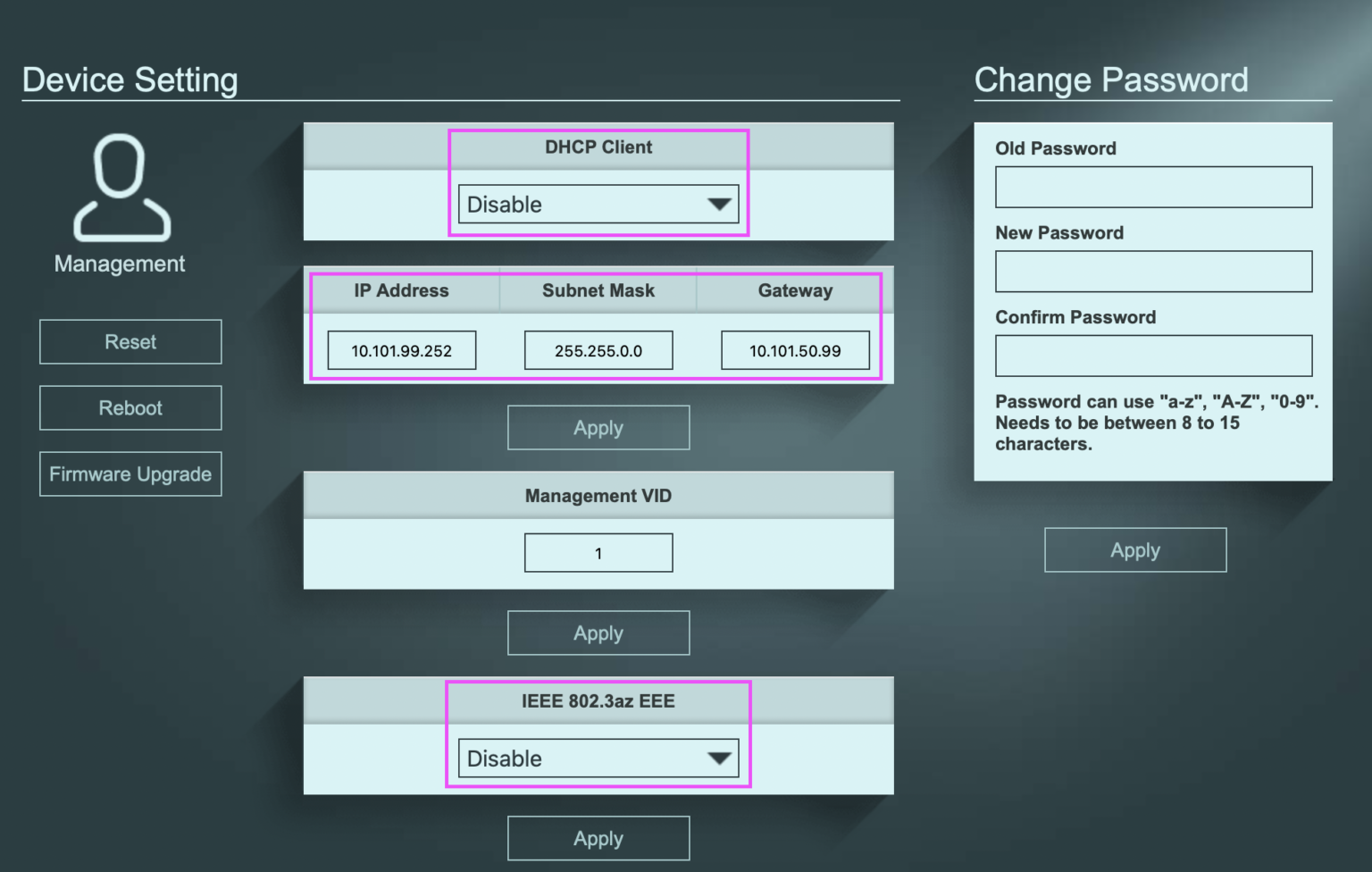Screen dimensions: 1372x872
Task: Focus the Old Password field
Action: 1152,187
